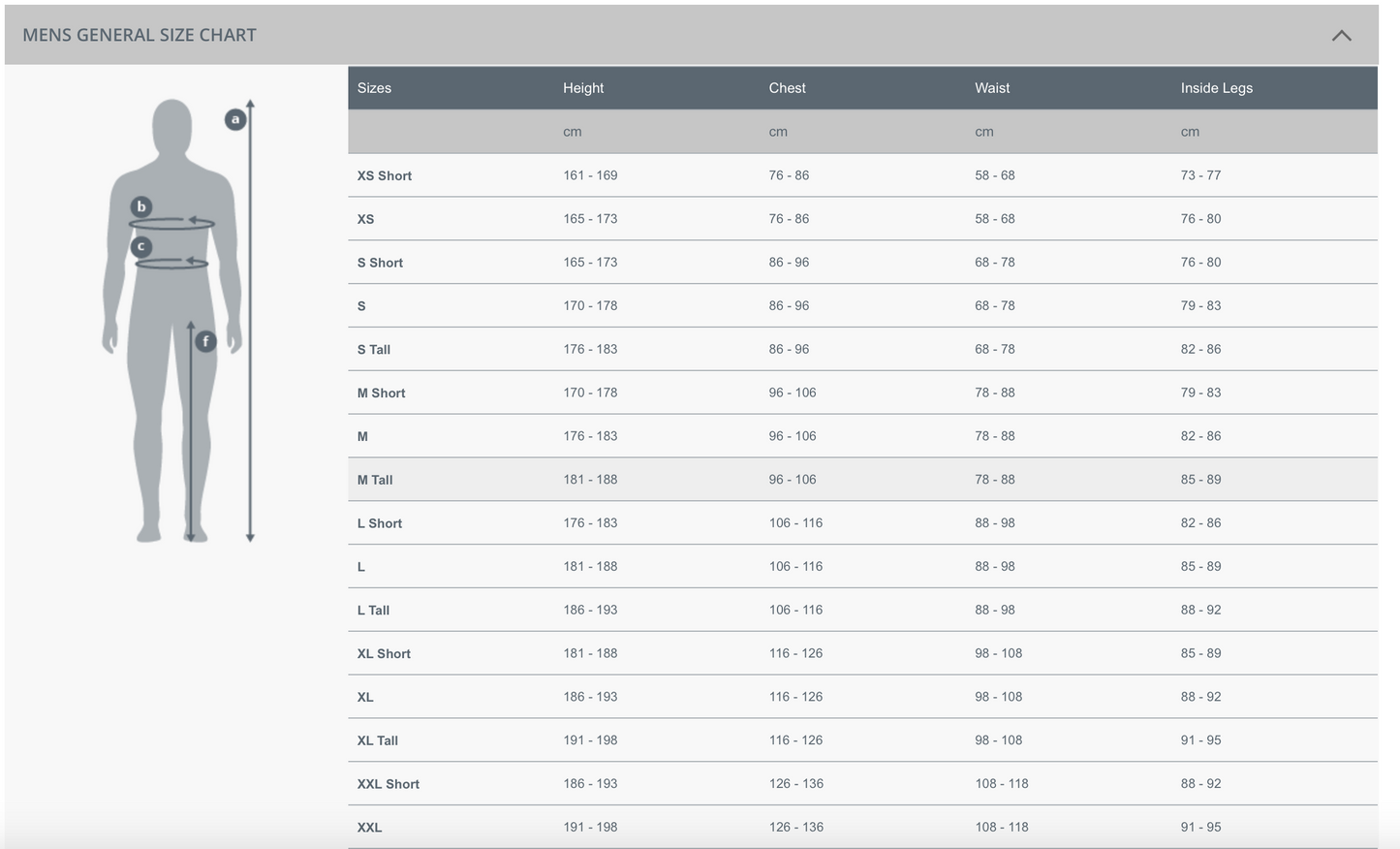
Task: Select the S size row label
Action: tap(361, 306)
